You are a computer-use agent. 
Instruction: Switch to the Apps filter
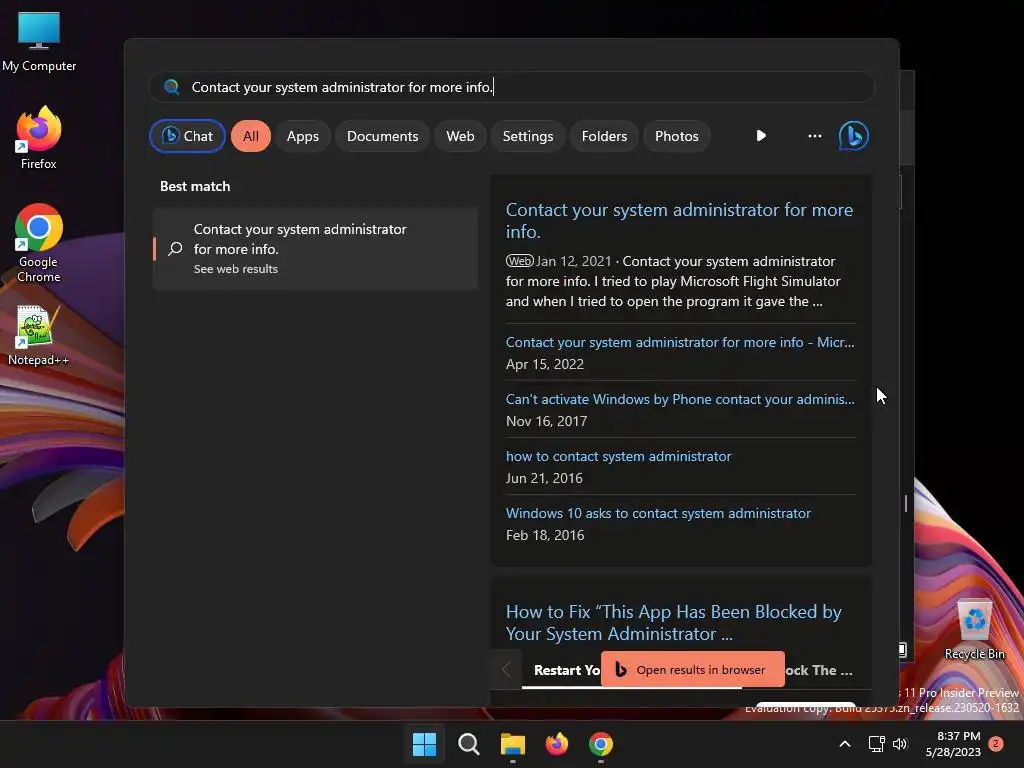(302, 136)
